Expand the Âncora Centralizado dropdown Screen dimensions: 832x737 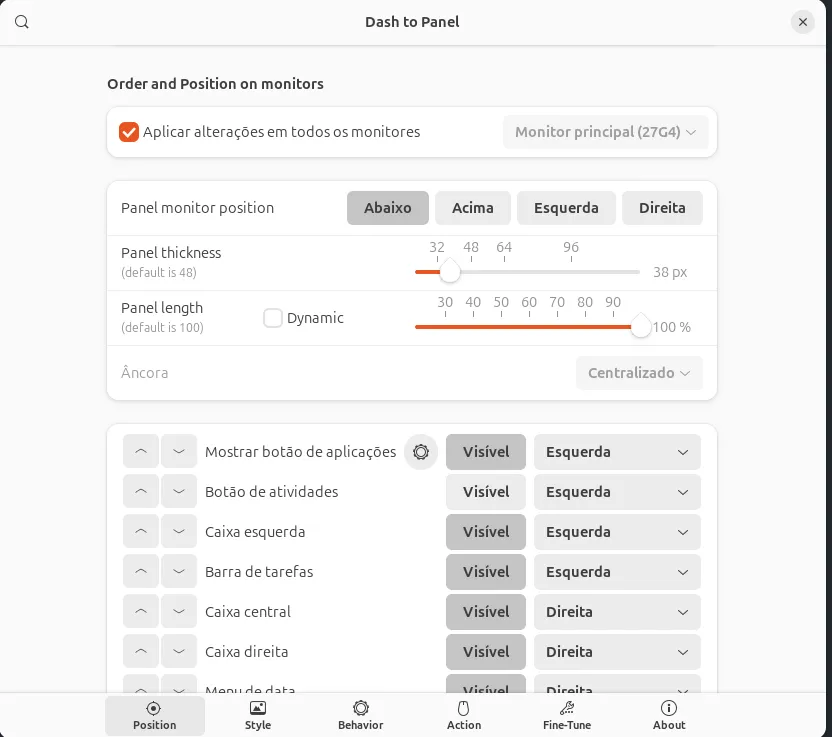point(639,373)
